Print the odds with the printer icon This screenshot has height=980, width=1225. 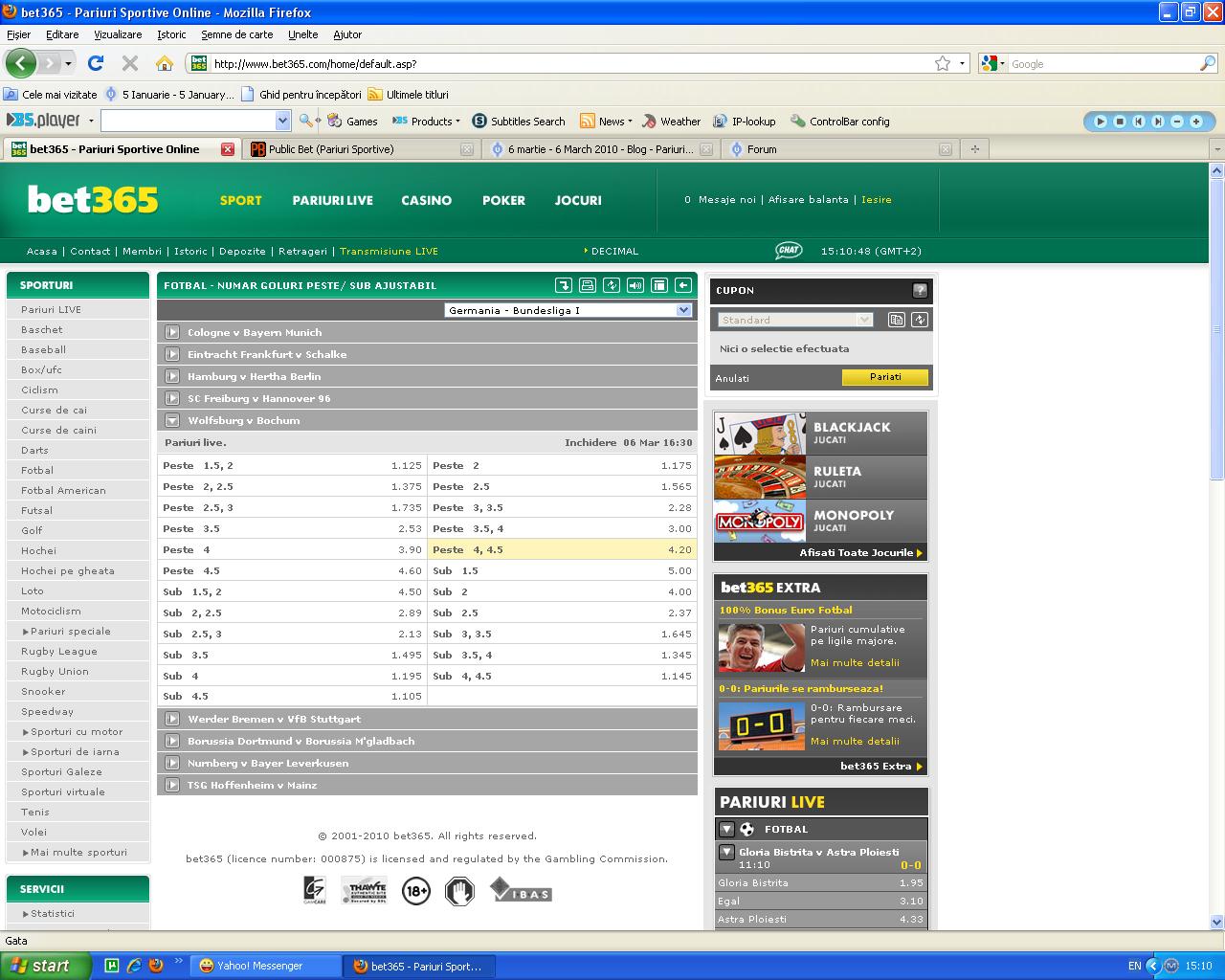(x=588, y=285)
